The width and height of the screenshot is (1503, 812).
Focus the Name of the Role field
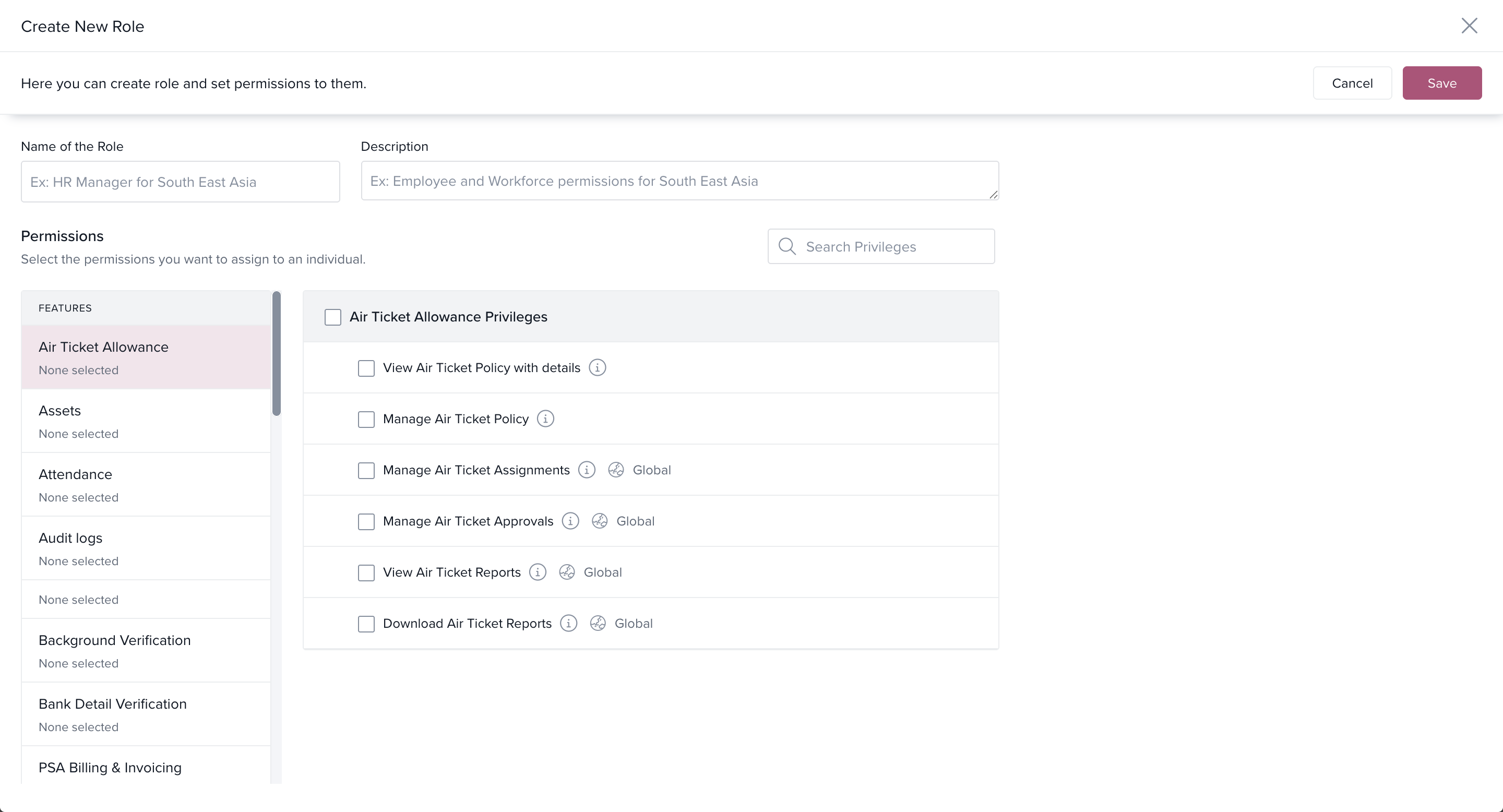180,182
